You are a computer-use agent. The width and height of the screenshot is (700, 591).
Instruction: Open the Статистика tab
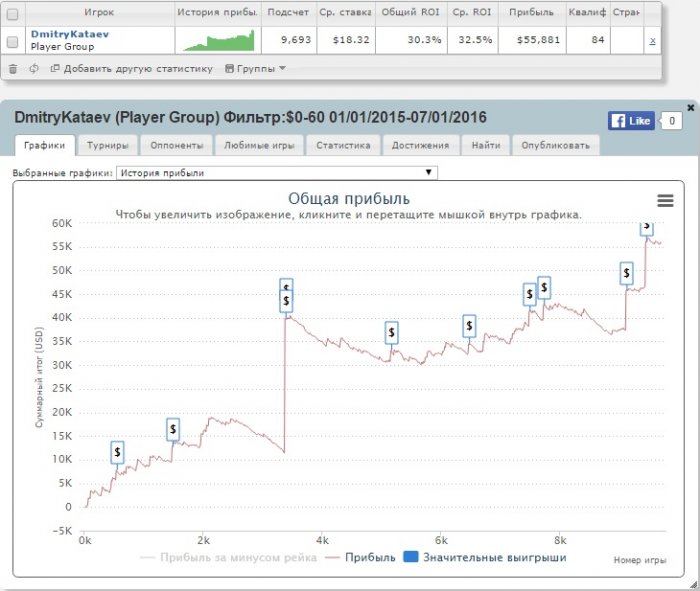coord(343,146)
